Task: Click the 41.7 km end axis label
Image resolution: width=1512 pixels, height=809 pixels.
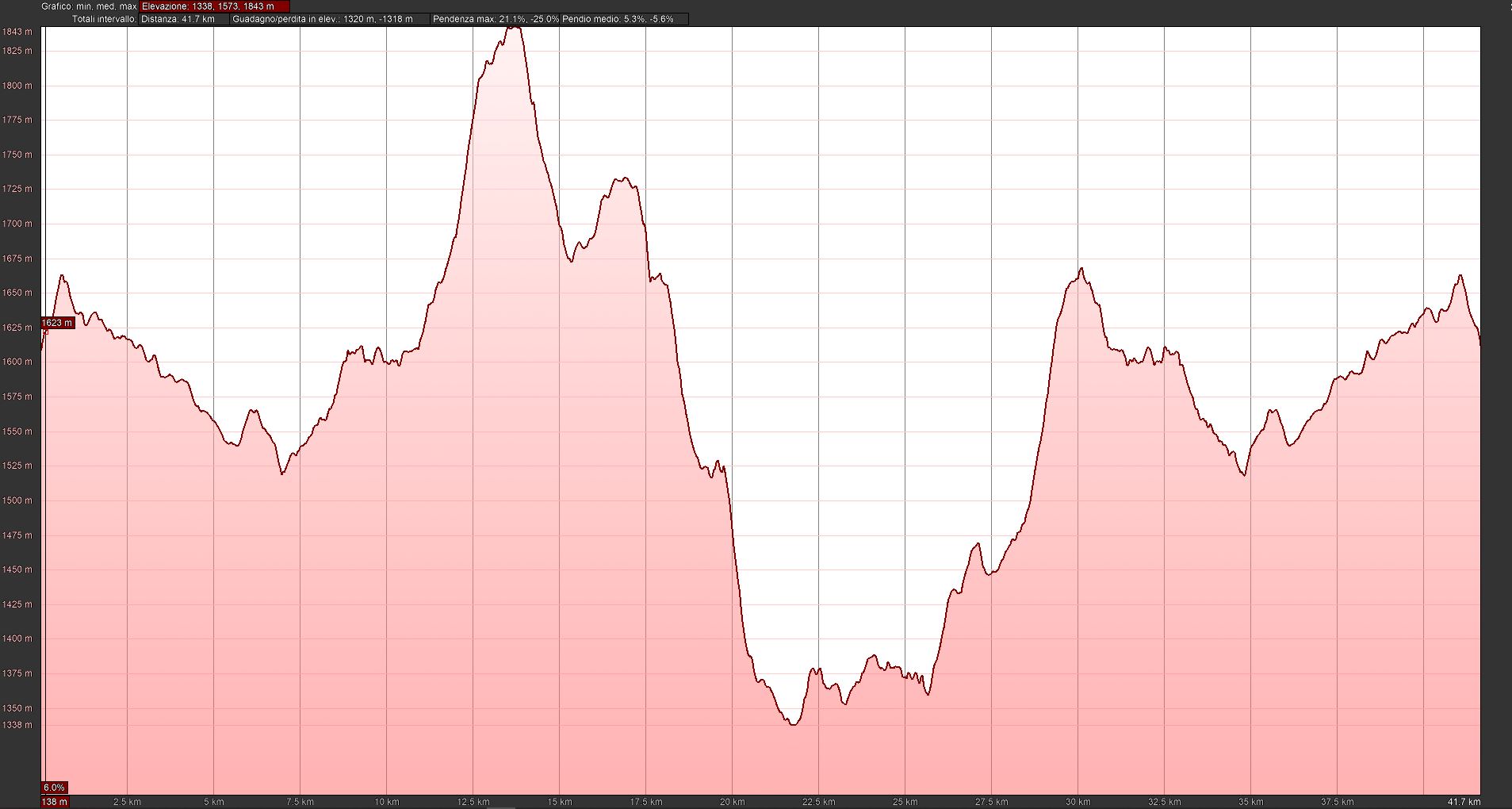Action: point(1464,802)
